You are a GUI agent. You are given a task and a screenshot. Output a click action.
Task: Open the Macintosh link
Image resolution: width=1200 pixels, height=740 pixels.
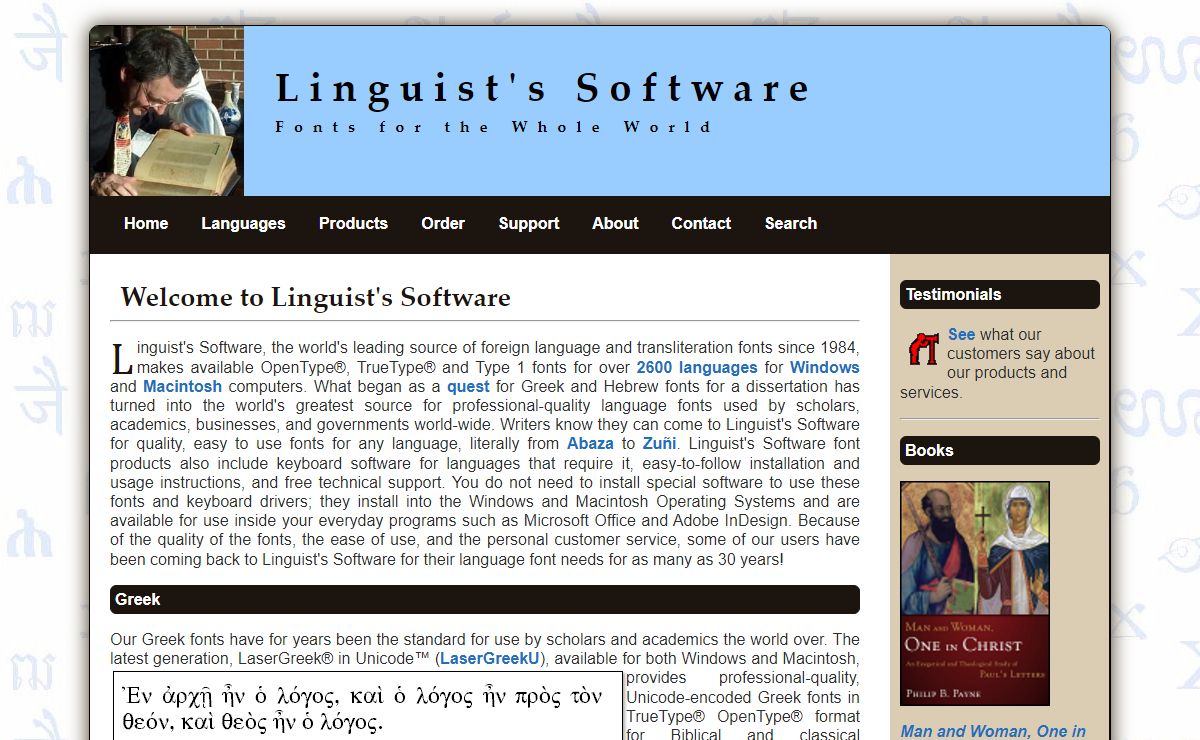tap(182, 386)
